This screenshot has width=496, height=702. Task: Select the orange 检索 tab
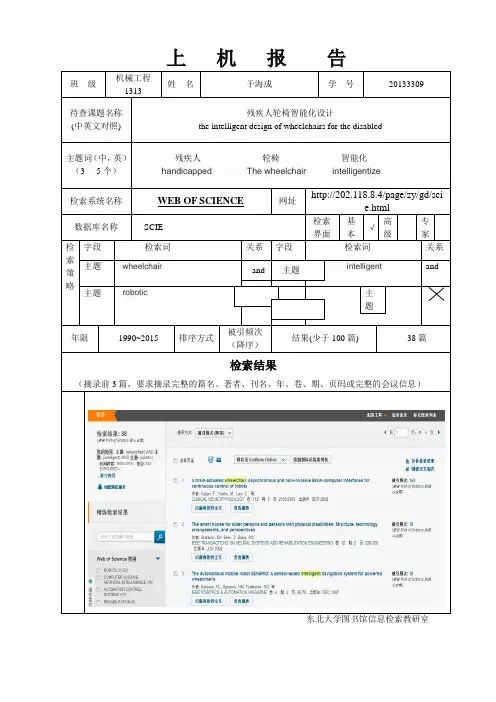pos(101,415)
